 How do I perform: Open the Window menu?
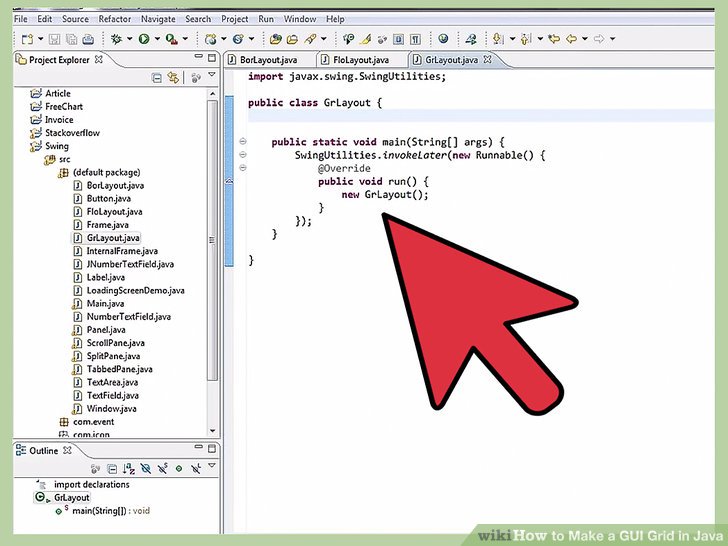coord(300,19)
